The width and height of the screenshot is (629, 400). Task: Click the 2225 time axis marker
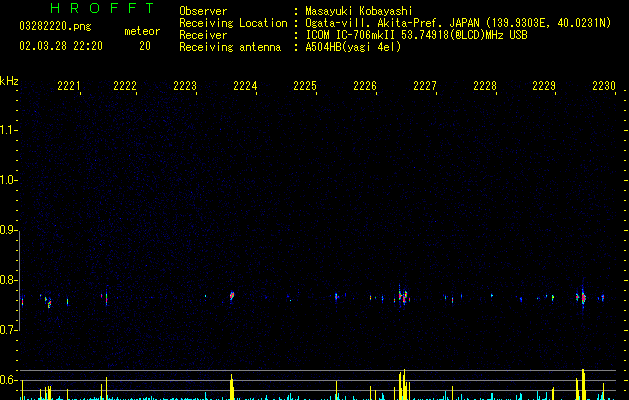[x=305, y=86]
